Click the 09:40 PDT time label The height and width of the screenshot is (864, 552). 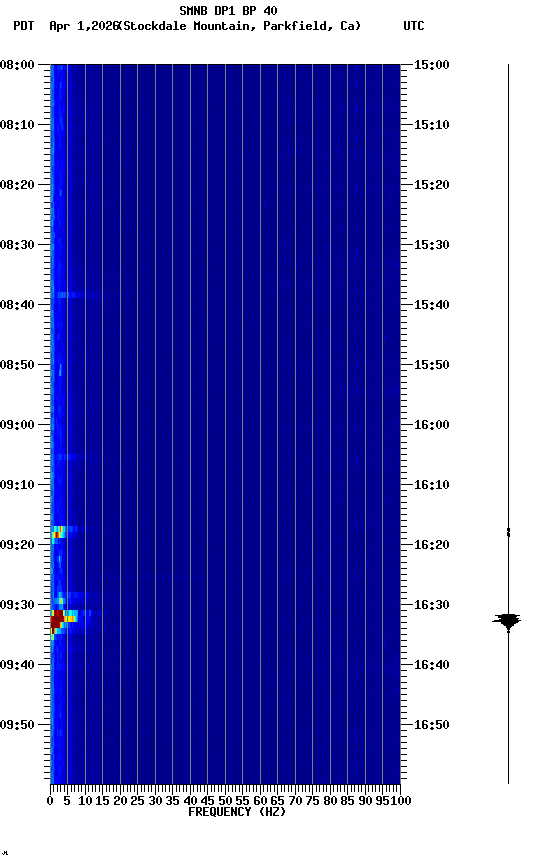[x=17, y=665]
